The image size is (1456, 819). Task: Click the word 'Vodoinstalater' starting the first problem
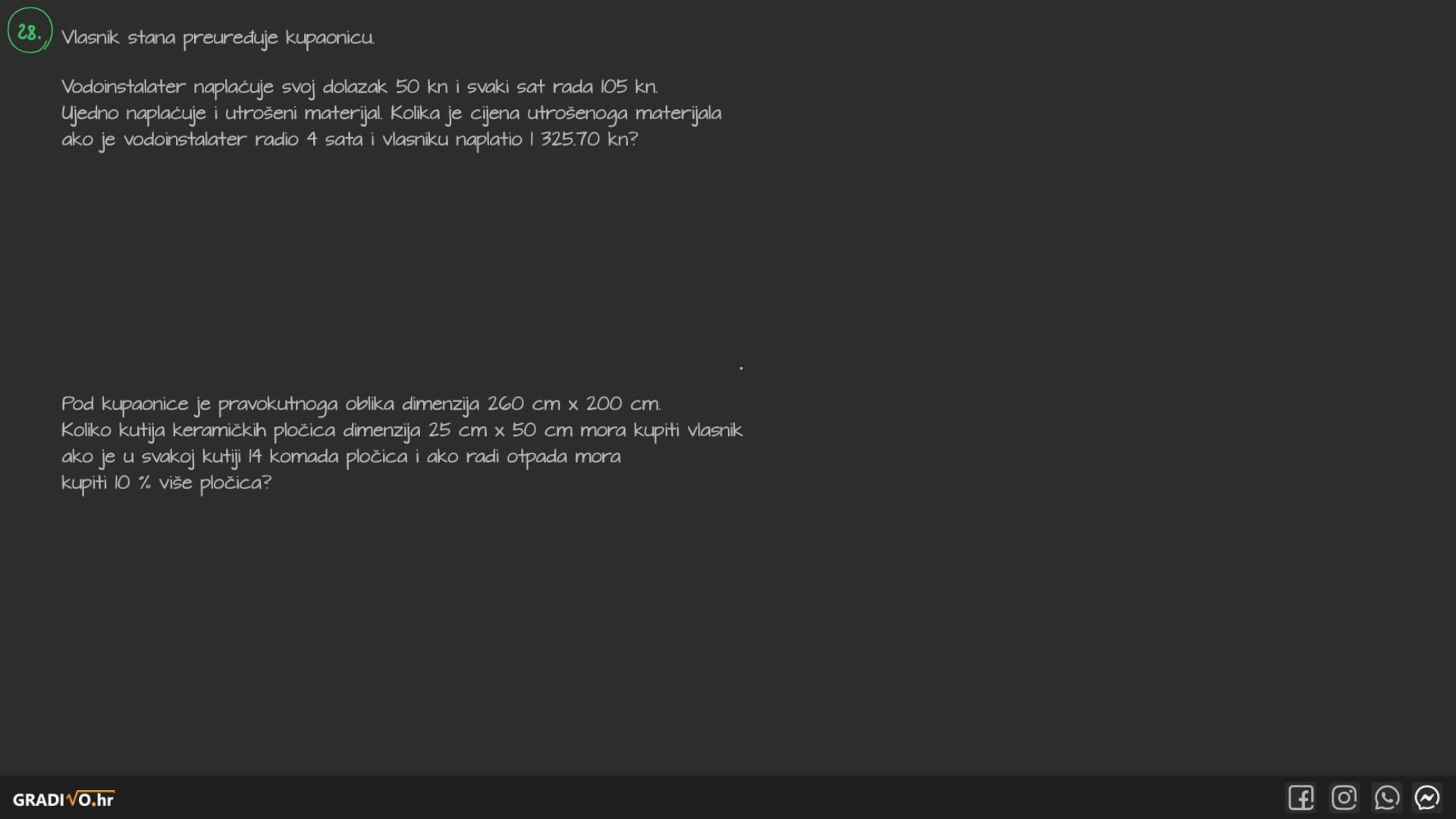(x=123, y=87)
